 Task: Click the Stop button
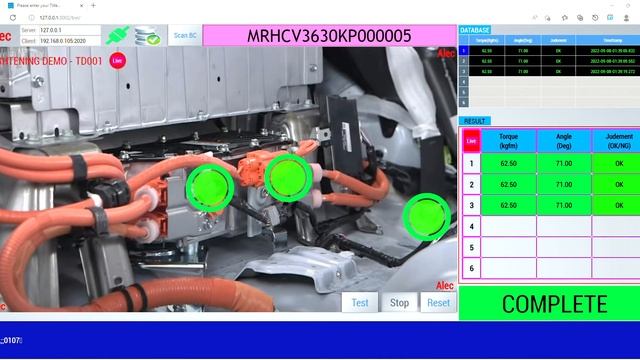pyautogui.click(x=399, y=303)
